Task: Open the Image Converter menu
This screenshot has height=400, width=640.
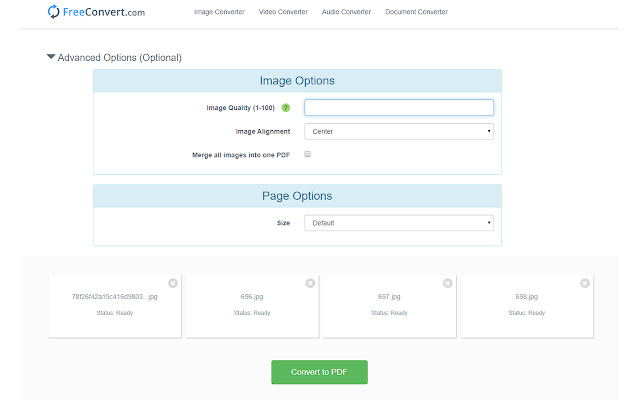Action: point(218,12)
